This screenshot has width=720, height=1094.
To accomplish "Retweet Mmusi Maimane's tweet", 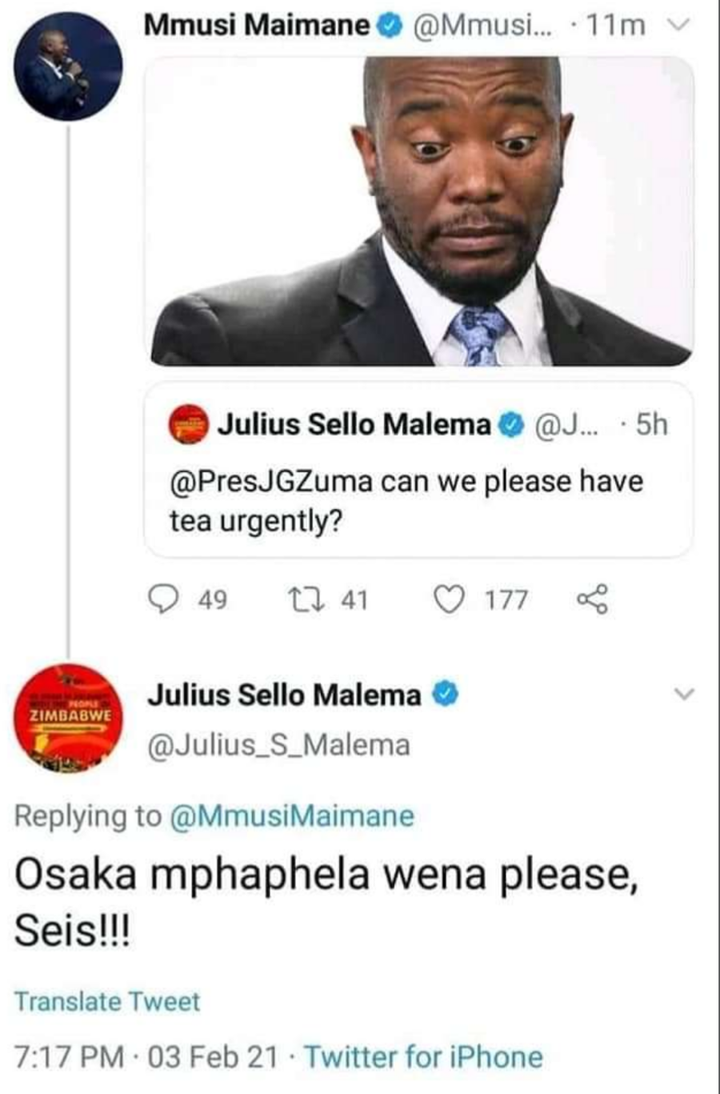I will pyautogui.click(x=303, y=599).
